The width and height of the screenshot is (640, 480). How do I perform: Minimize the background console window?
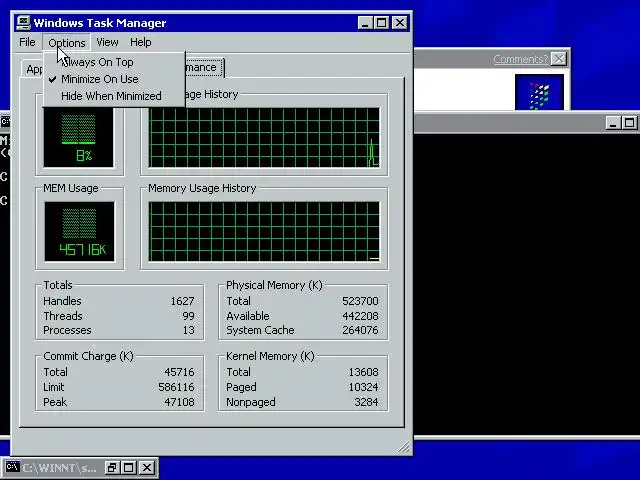pos(613,123)
